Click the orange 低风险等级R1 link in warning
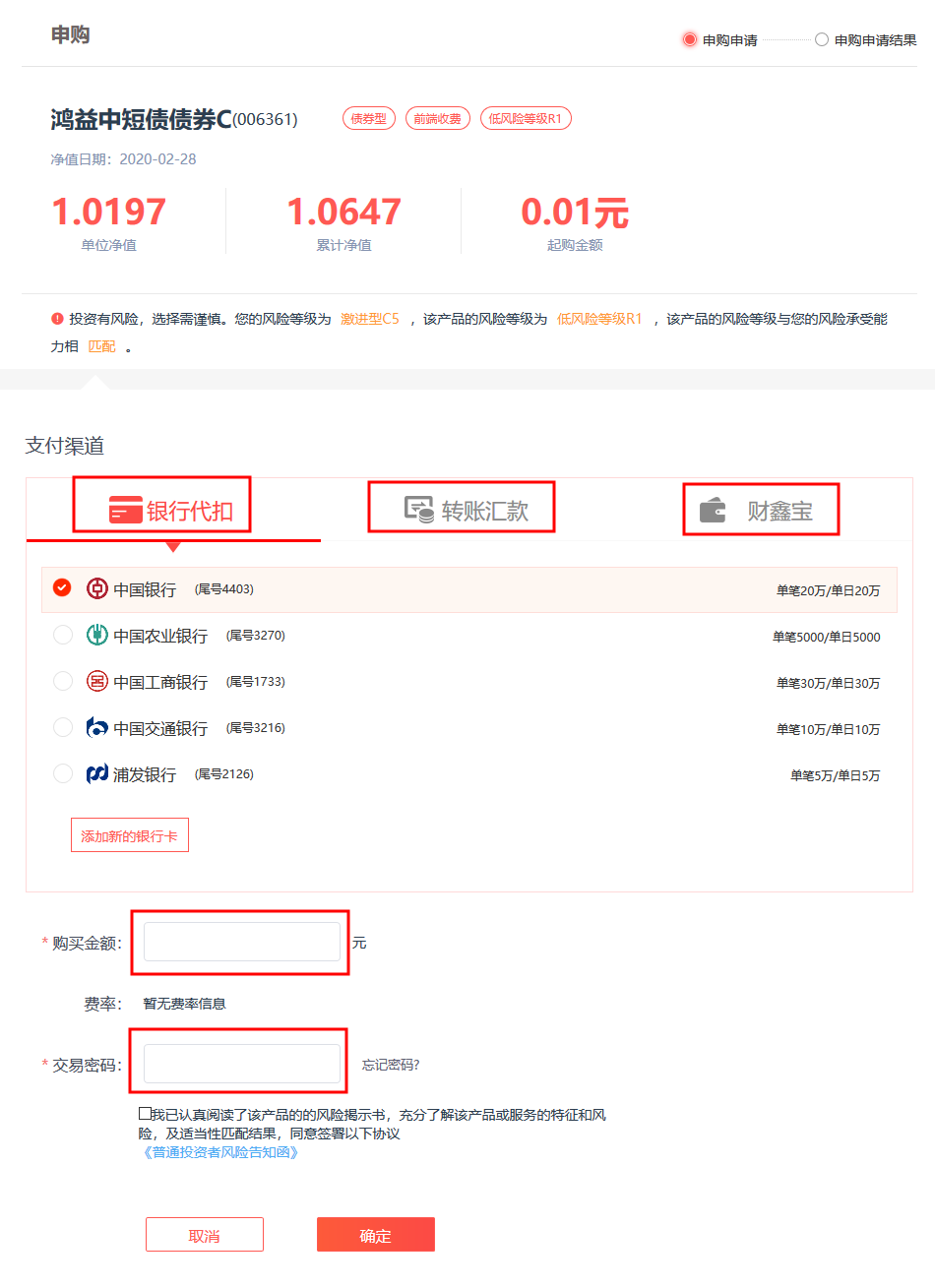 click(x=599, y=319)
